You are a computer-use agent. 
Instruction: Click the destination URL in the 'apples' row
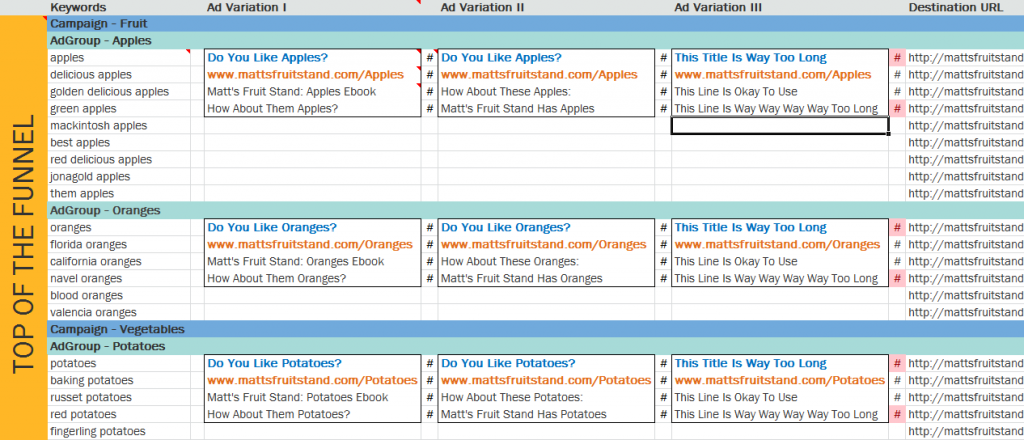point(965,58)
